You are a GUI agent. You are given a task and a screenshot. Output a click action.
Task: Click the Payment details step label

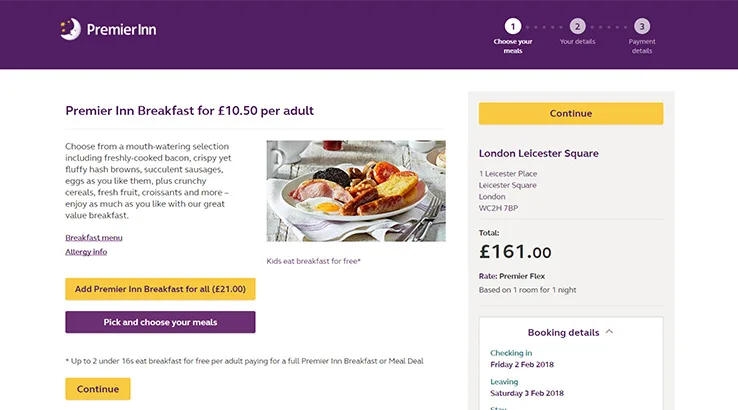[x=642, y=46]
